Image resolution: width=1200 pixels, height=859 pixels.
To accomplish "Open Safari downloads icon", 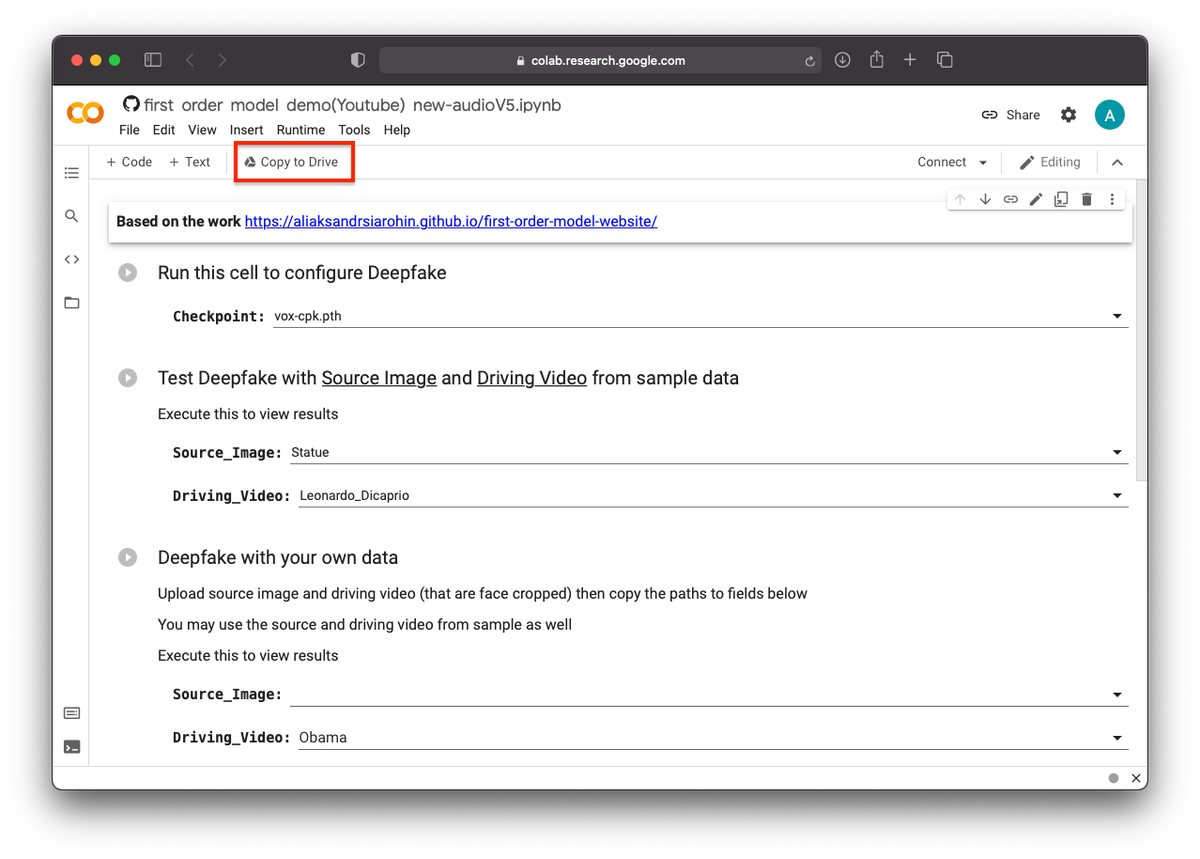I will [x=843, y=60].
